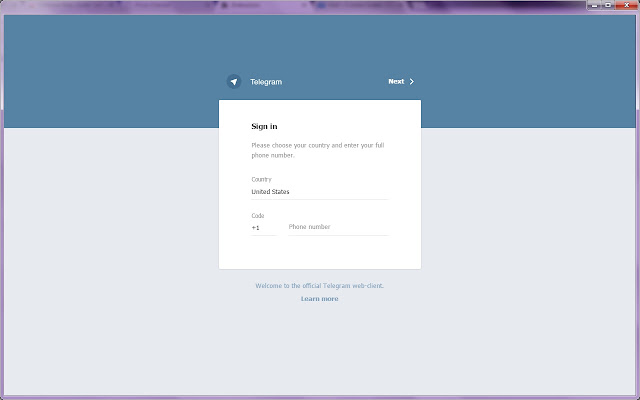Click the Telegram paper plane logo
Screen dimensions: 640x400
(234, 82)
